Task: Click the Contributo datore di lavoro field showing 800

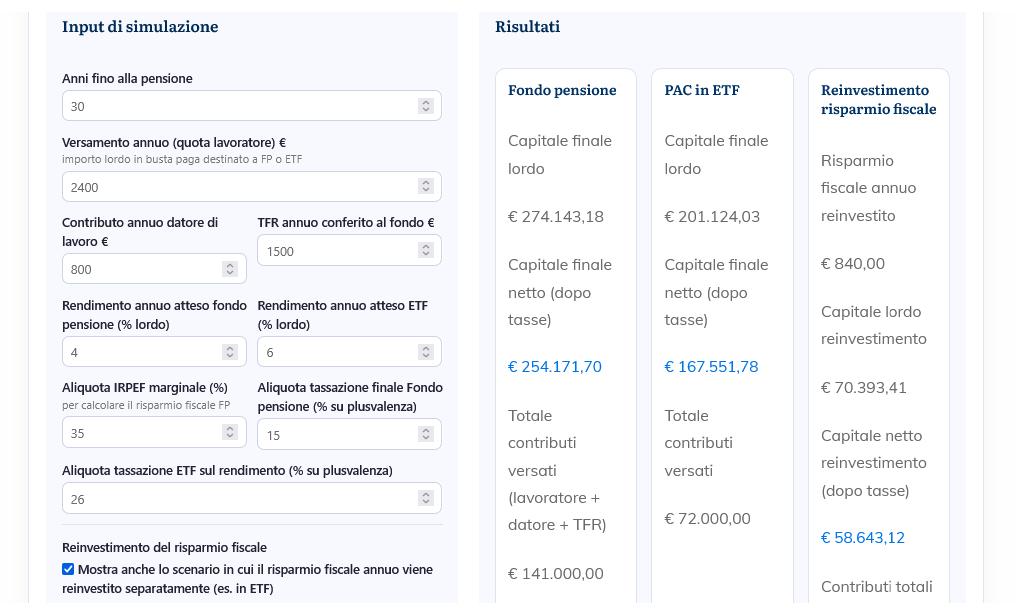Action: click(140, 269)
